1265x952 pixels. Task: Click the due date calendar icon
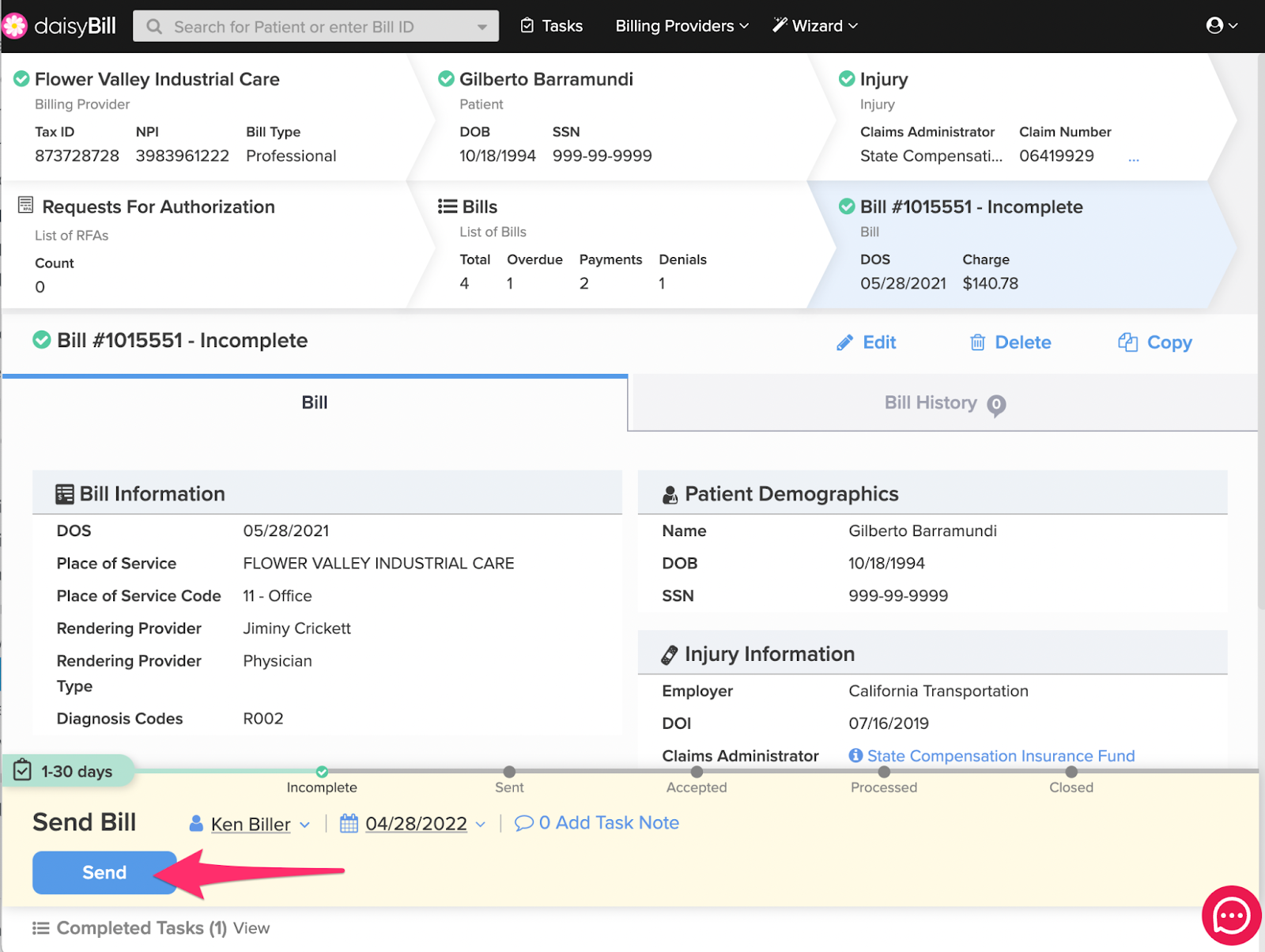pos(349,823)
